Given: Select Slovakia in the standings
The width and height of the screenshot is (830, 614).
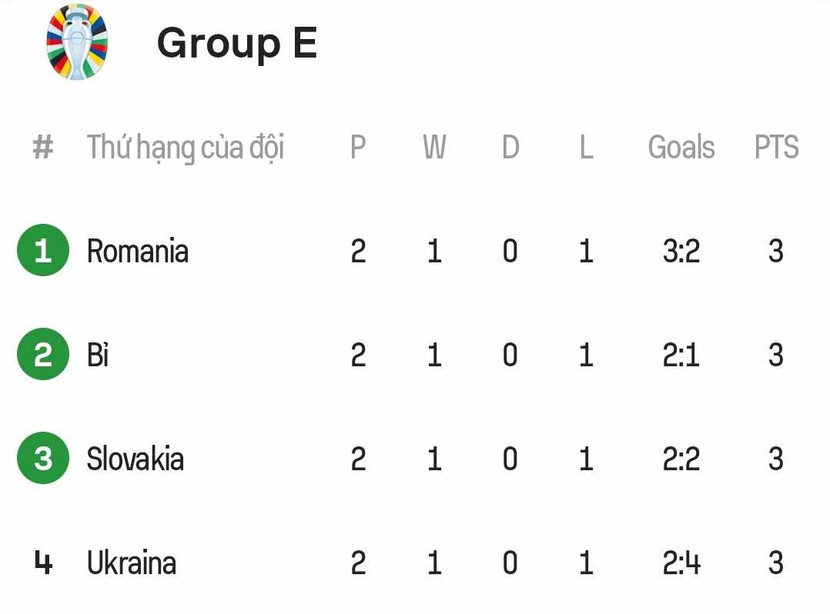Looking at the screenshot, I should (135, 459).
